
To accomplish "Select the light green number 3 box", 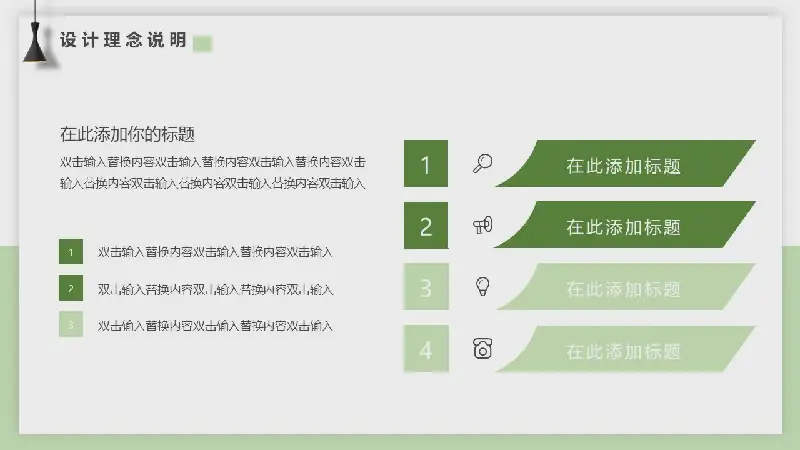I will tap(426, 288).
